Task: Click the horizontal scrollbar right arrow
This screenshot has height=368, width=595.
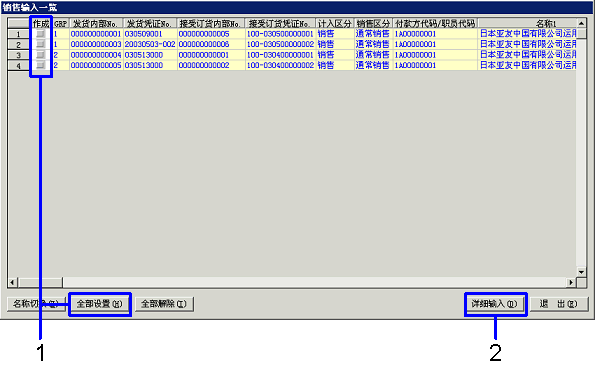Action: (571, 282)
